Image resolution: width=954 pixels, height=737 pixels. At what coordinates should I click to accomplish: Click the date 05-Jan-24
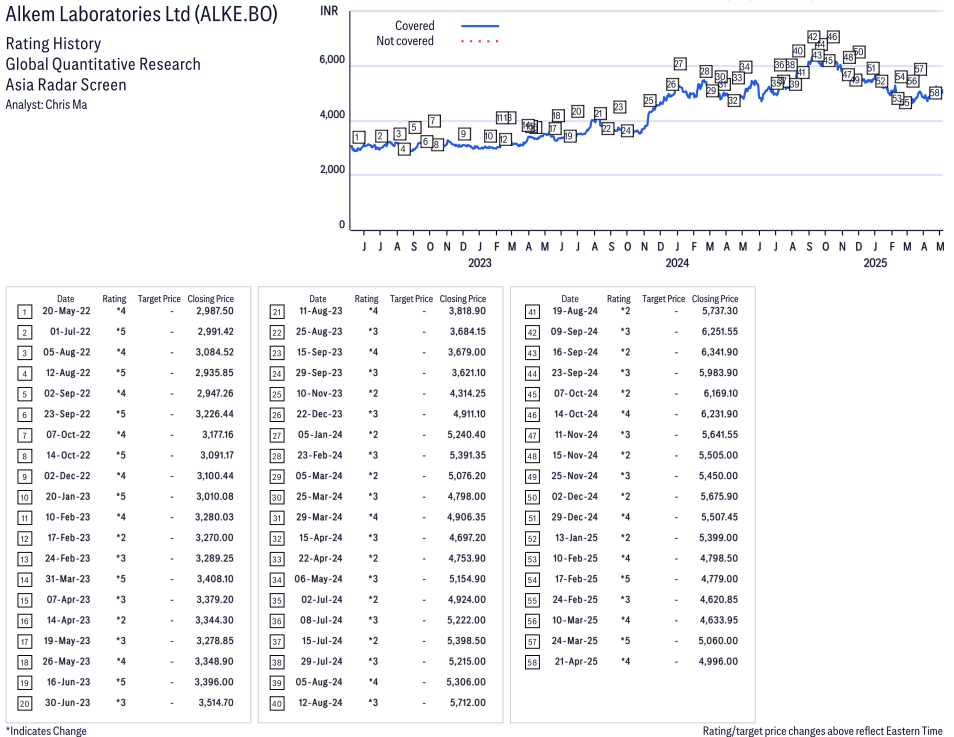(x=320, y=435)
